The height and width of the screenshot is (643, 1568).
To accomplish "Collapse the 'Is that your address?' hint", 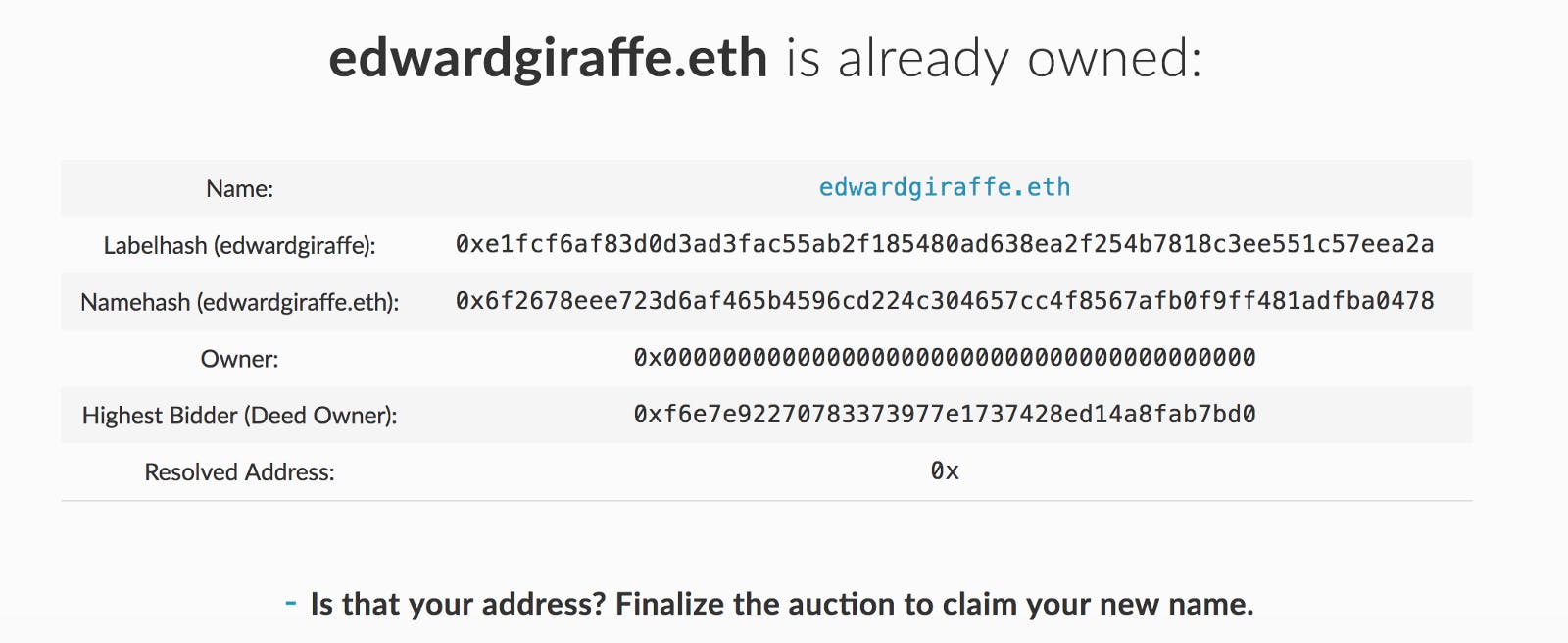I will (290, 604).
